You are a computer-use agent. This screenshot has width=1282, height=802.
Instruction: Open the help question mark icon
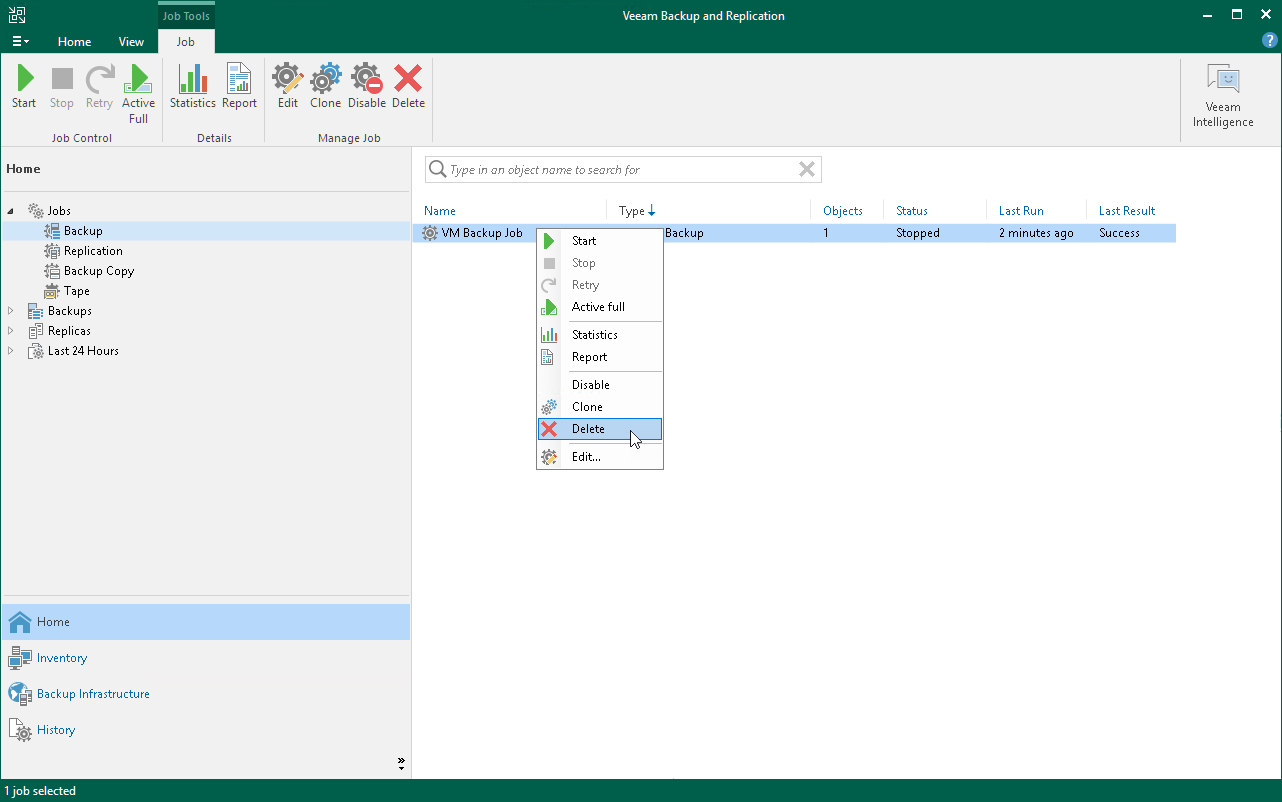pos(1270,41)
